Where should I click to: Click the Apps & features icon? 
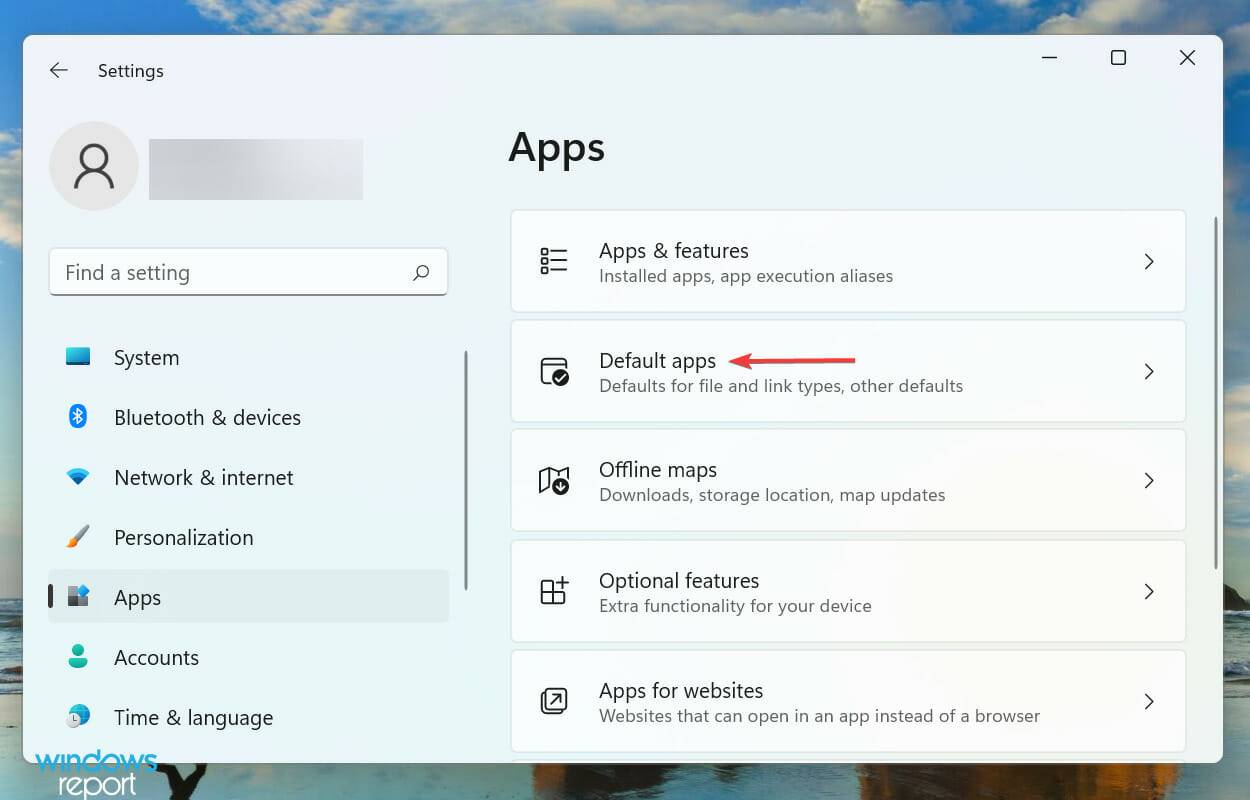click(554, 261)
